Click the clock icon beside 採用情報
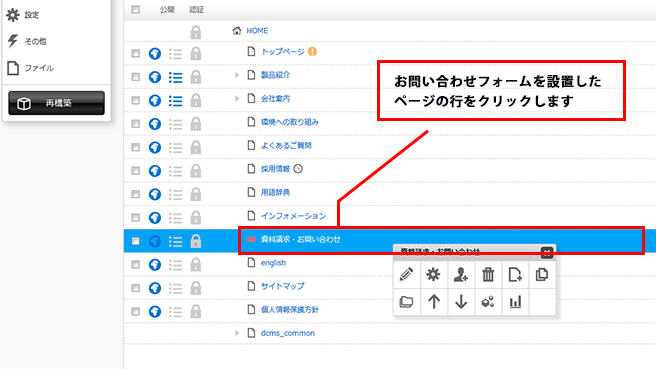 pyautogui.click(x=298, y=169)
